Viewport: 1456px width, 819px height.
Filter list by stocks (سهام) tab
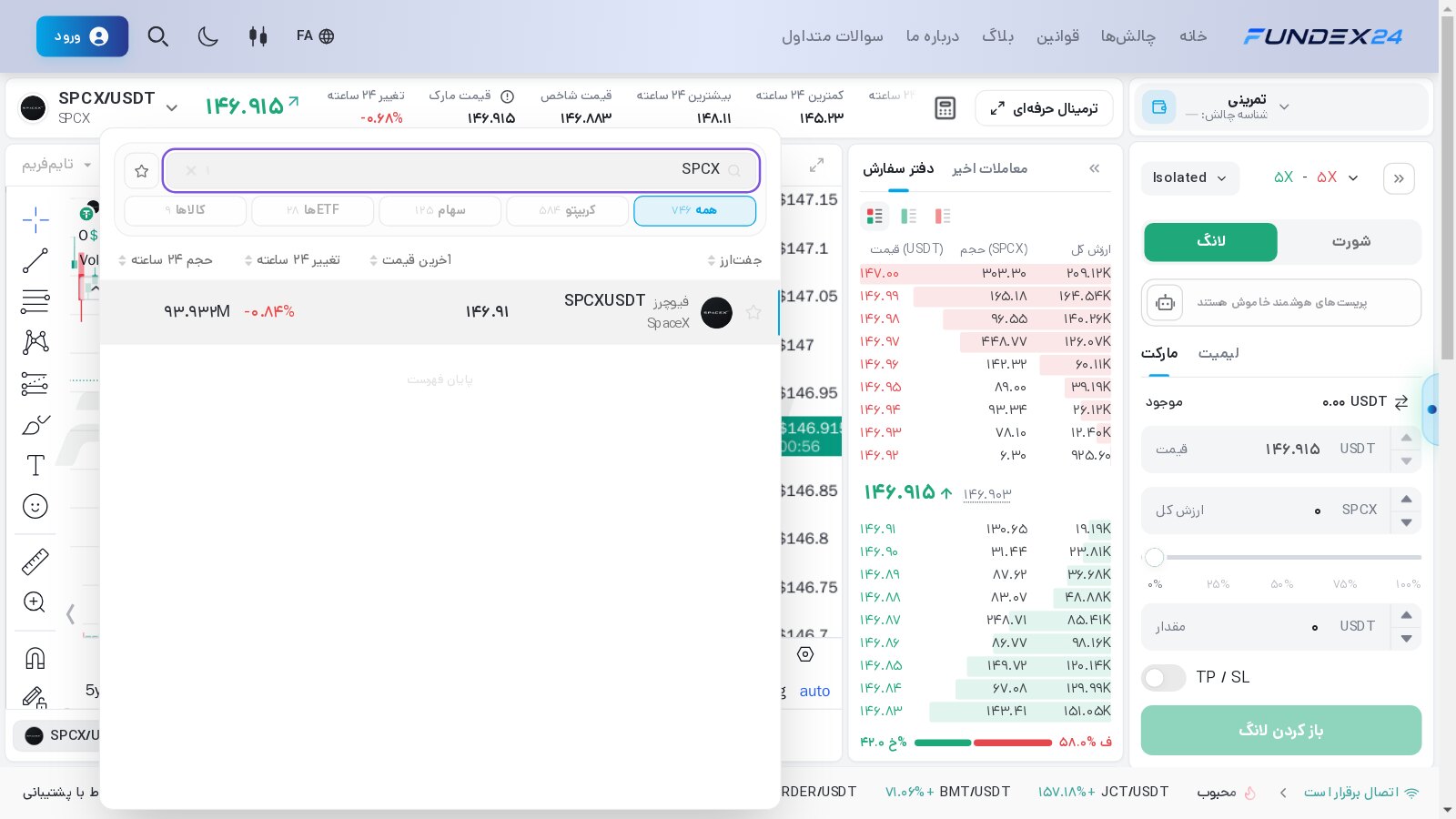click(x=440, y=210)
